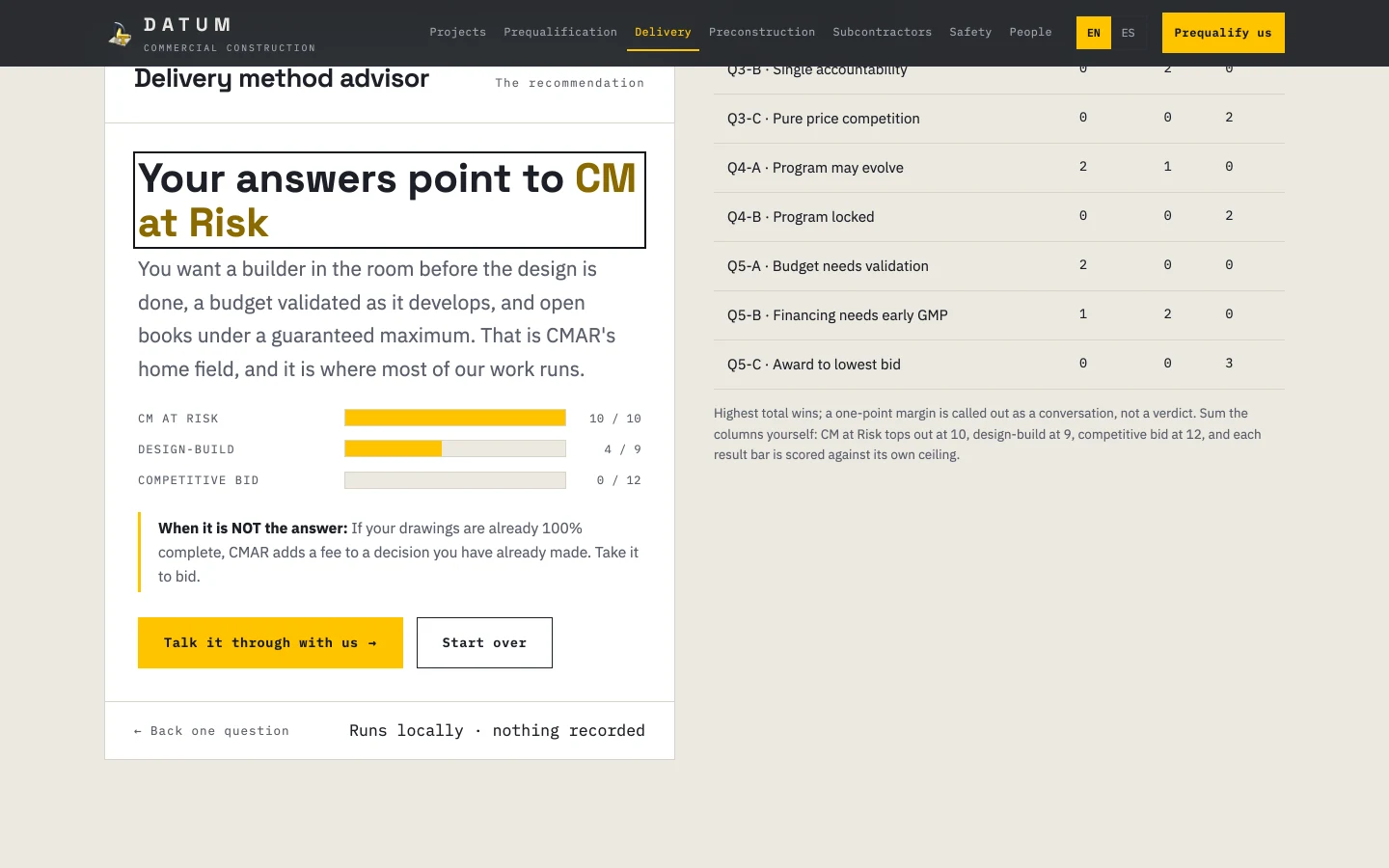Go back one question

click(211, 731)
